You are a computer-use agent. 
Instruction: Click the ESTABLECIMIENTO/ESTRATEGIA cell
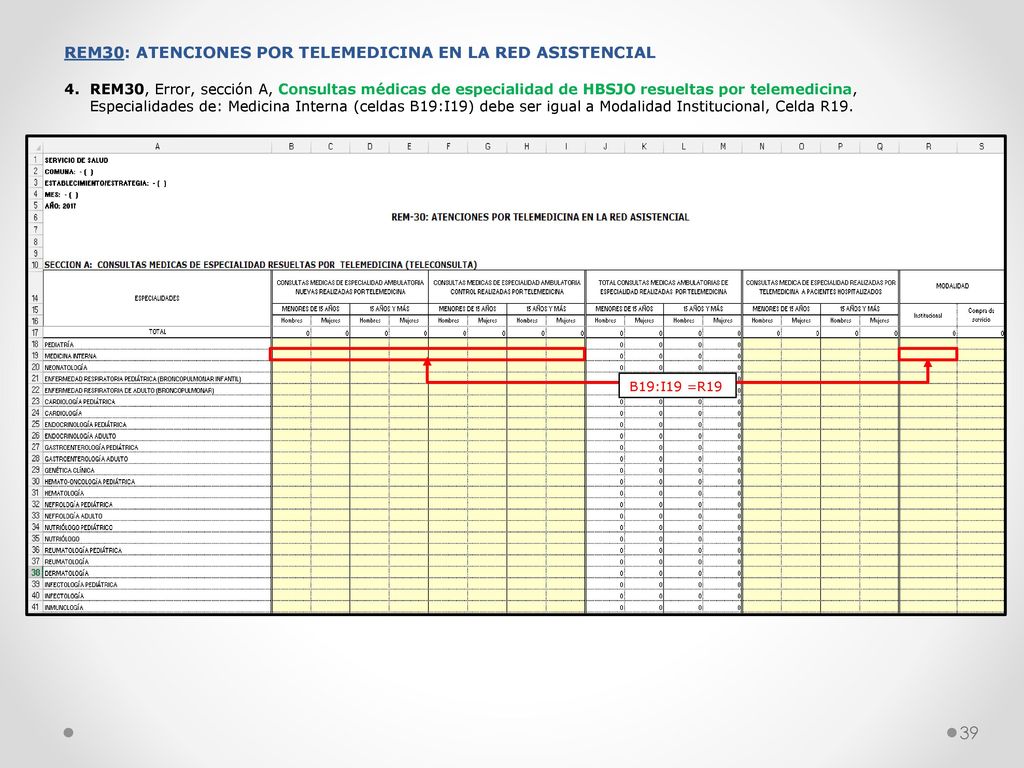coord(106,184)
